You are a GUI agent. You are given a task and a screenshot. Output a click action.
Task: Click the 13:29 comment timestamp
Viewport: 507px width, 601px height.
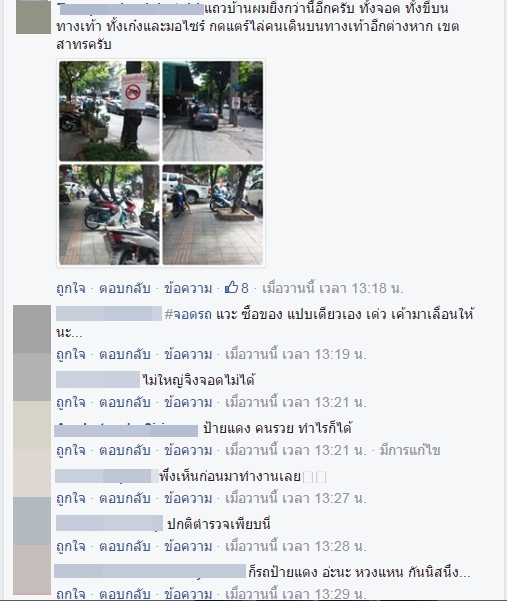pyautogui.click(x=295, y=594)
